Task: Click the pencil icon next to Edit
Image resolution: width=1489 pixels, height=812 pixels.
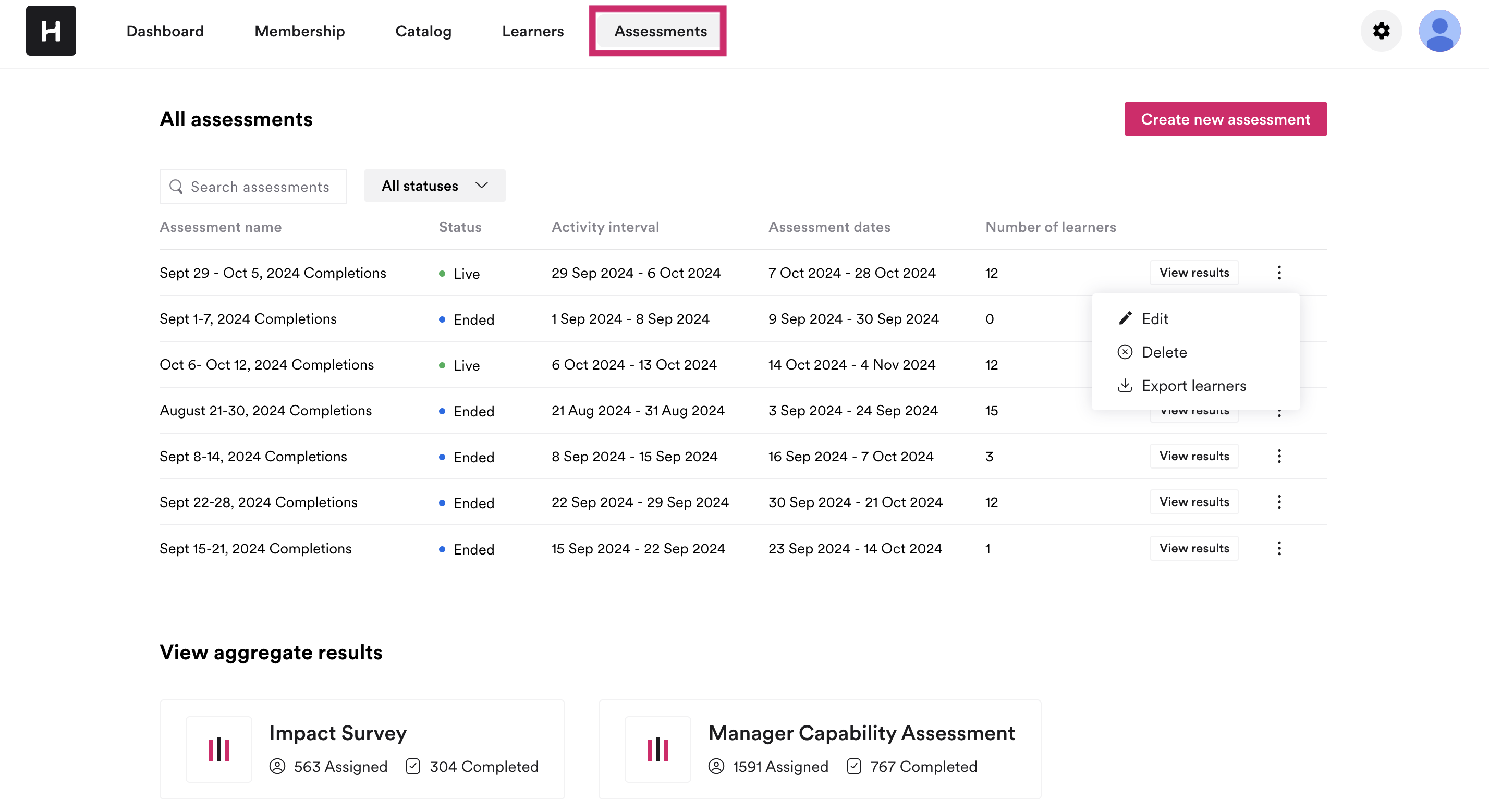Action: 1125,318
